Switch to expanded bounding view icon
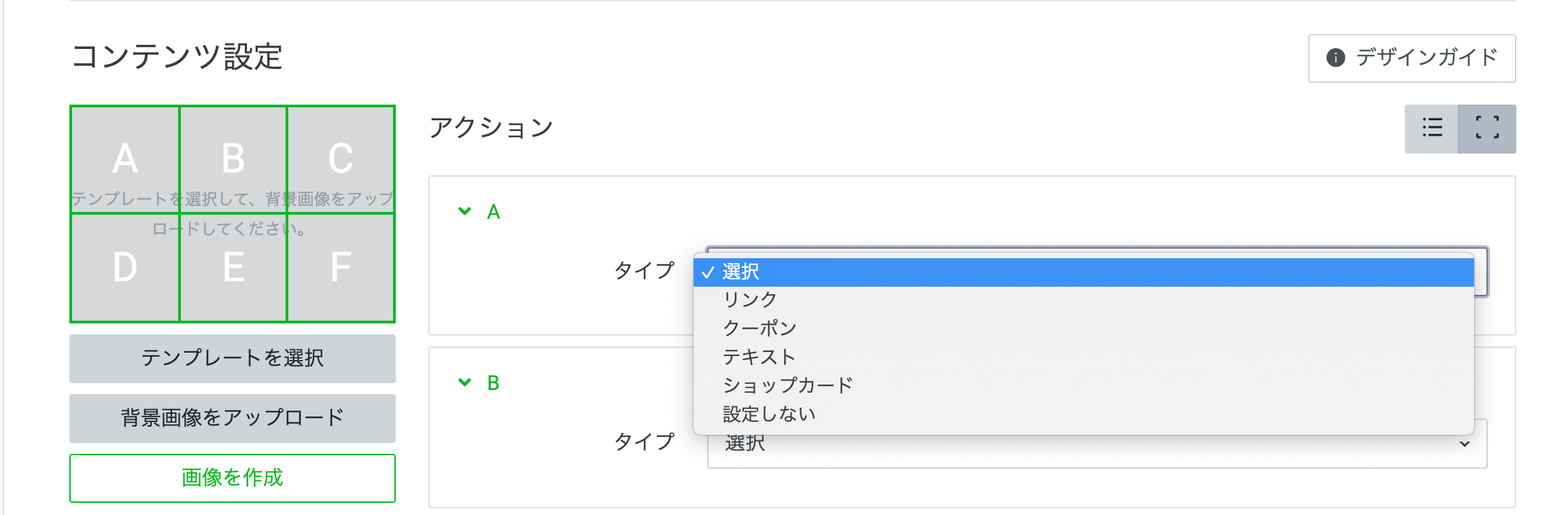1568x515 pixels. [1487, 128]
